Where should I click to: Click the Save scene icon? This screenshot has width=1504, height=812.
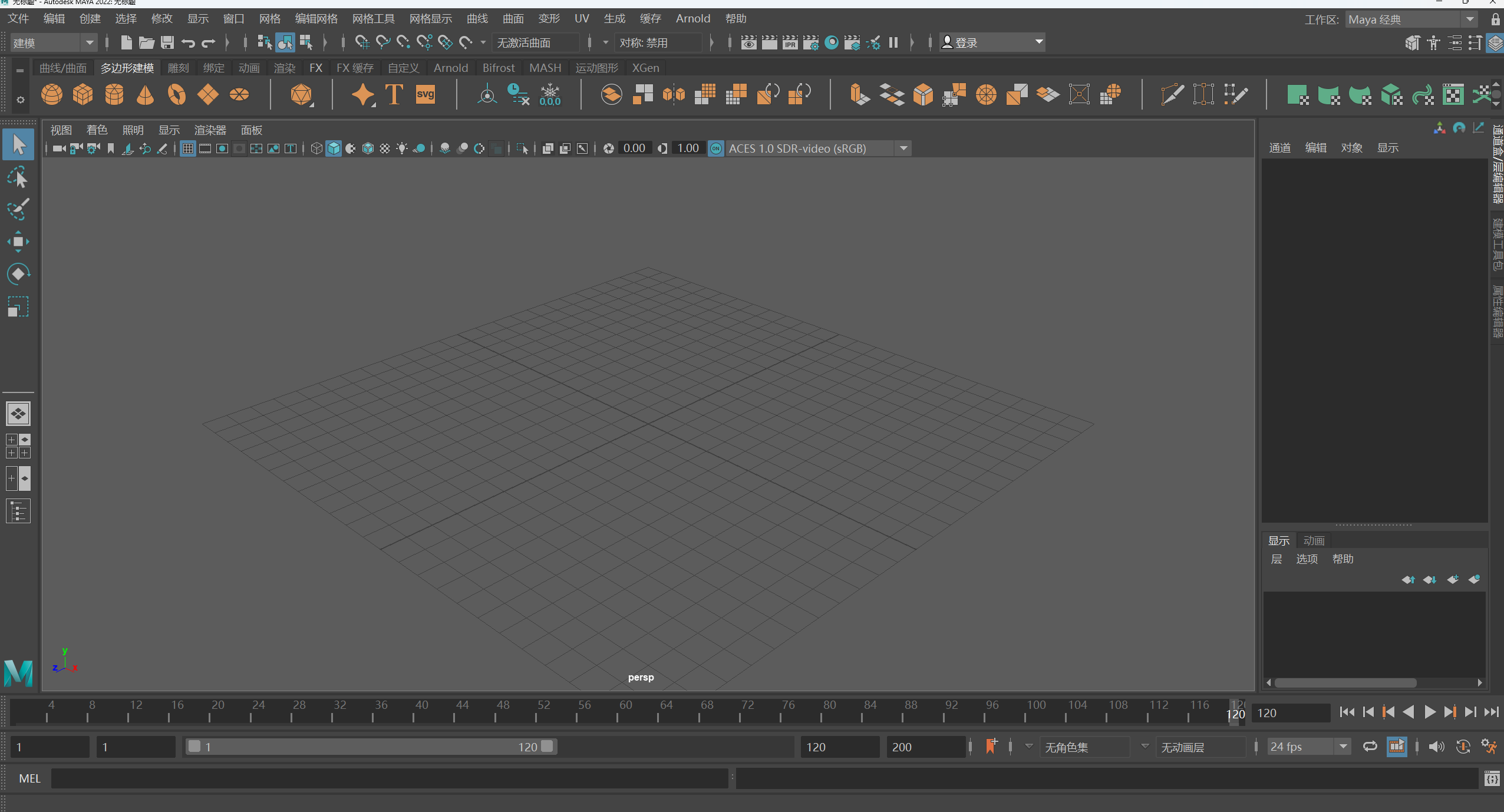167,42
